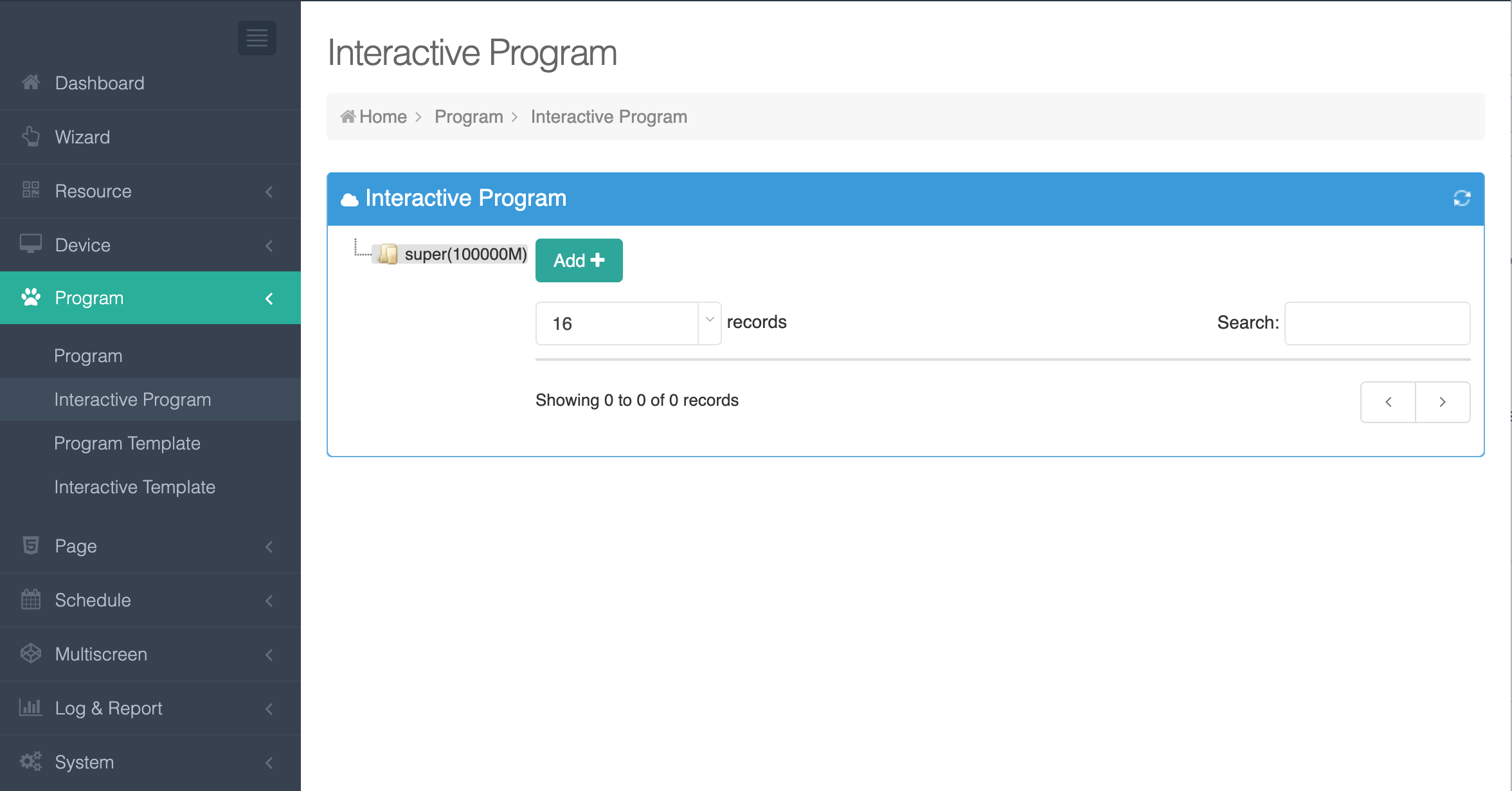
Task: Click inside the Search field
Action: coord(1377,323)
